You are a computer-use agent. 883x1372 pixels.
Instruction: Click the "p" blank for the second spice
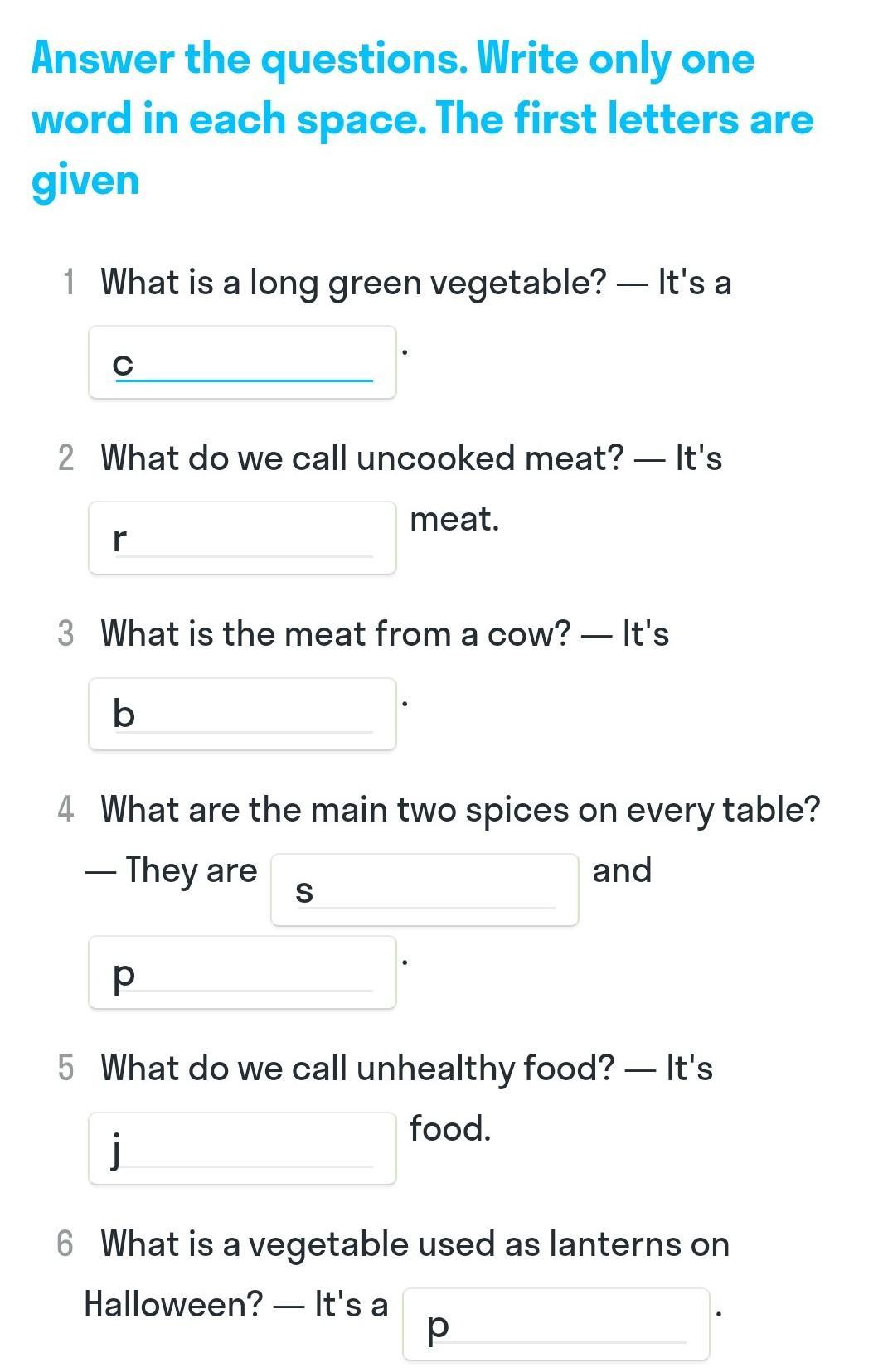242,972
